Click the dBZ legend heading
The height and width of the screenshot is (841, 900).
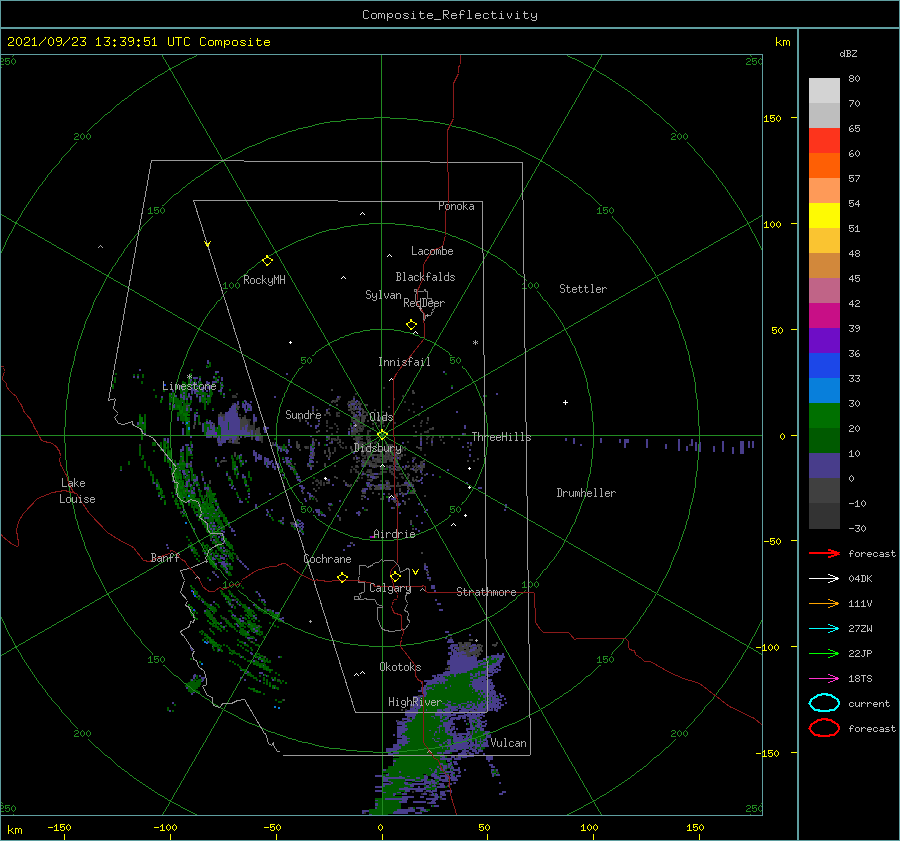coord(848,53)
